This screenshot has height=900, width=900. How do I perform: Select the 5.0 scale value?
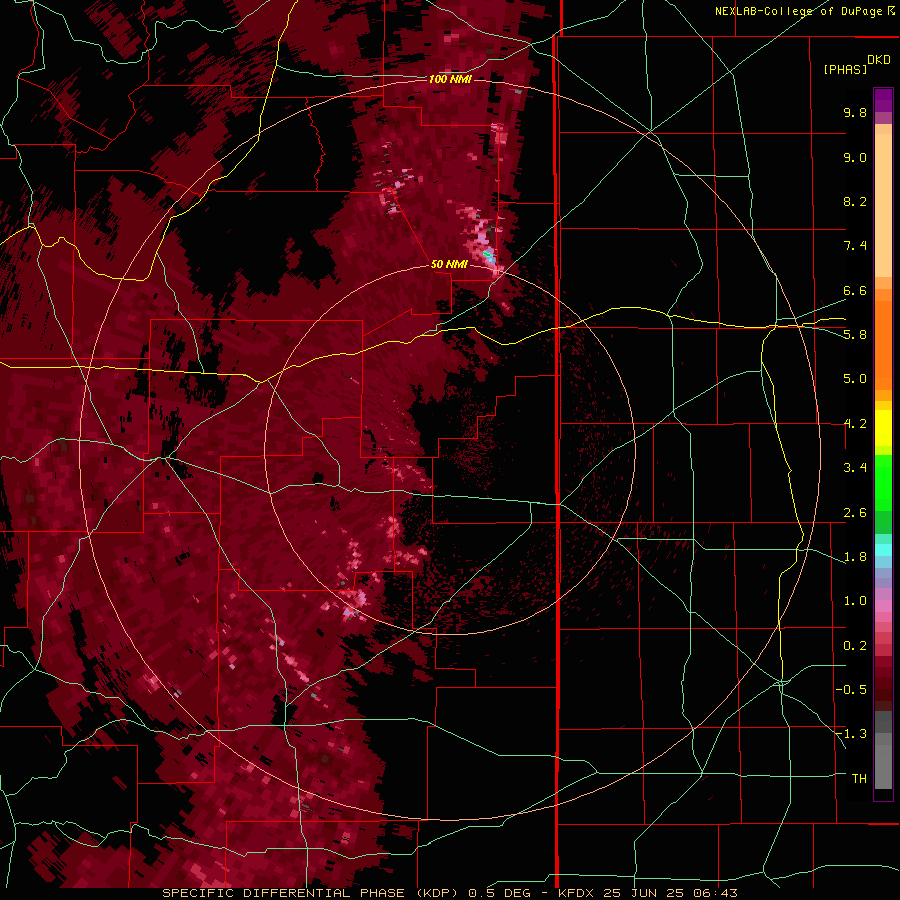(855, 379)
